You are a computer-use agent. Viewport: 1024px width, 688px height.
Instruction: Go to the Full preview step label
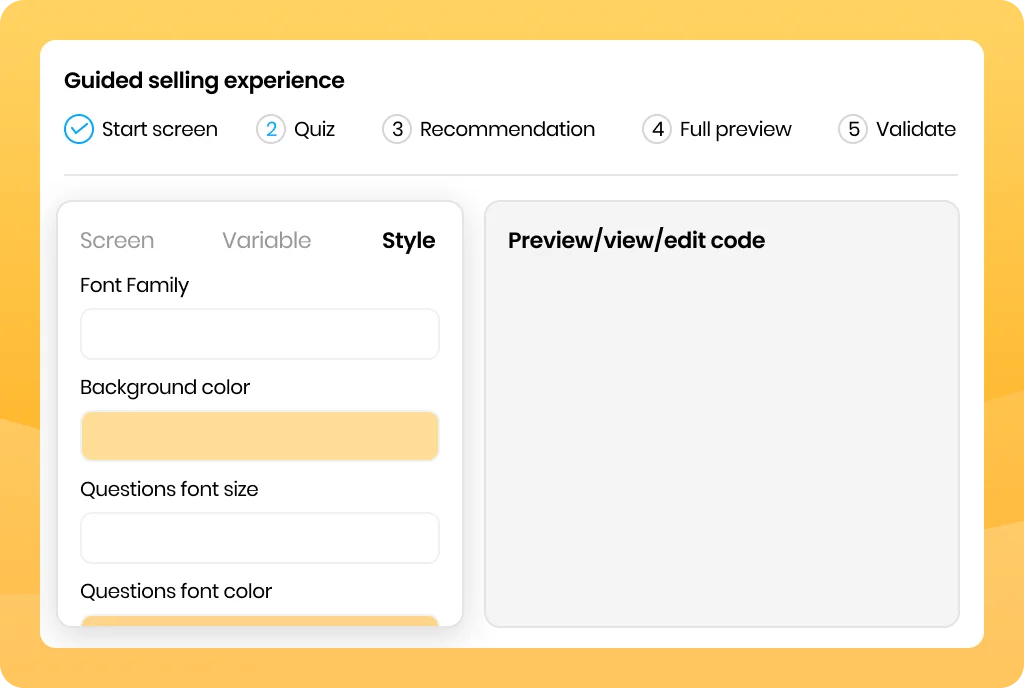coord(735,129)
